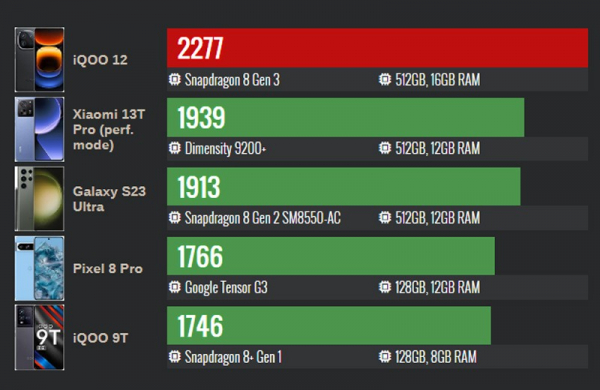
Task: Click the memory icon next to Pixel 8 Pro's 128GB, 12GB RAM
Action: [385, 287]
